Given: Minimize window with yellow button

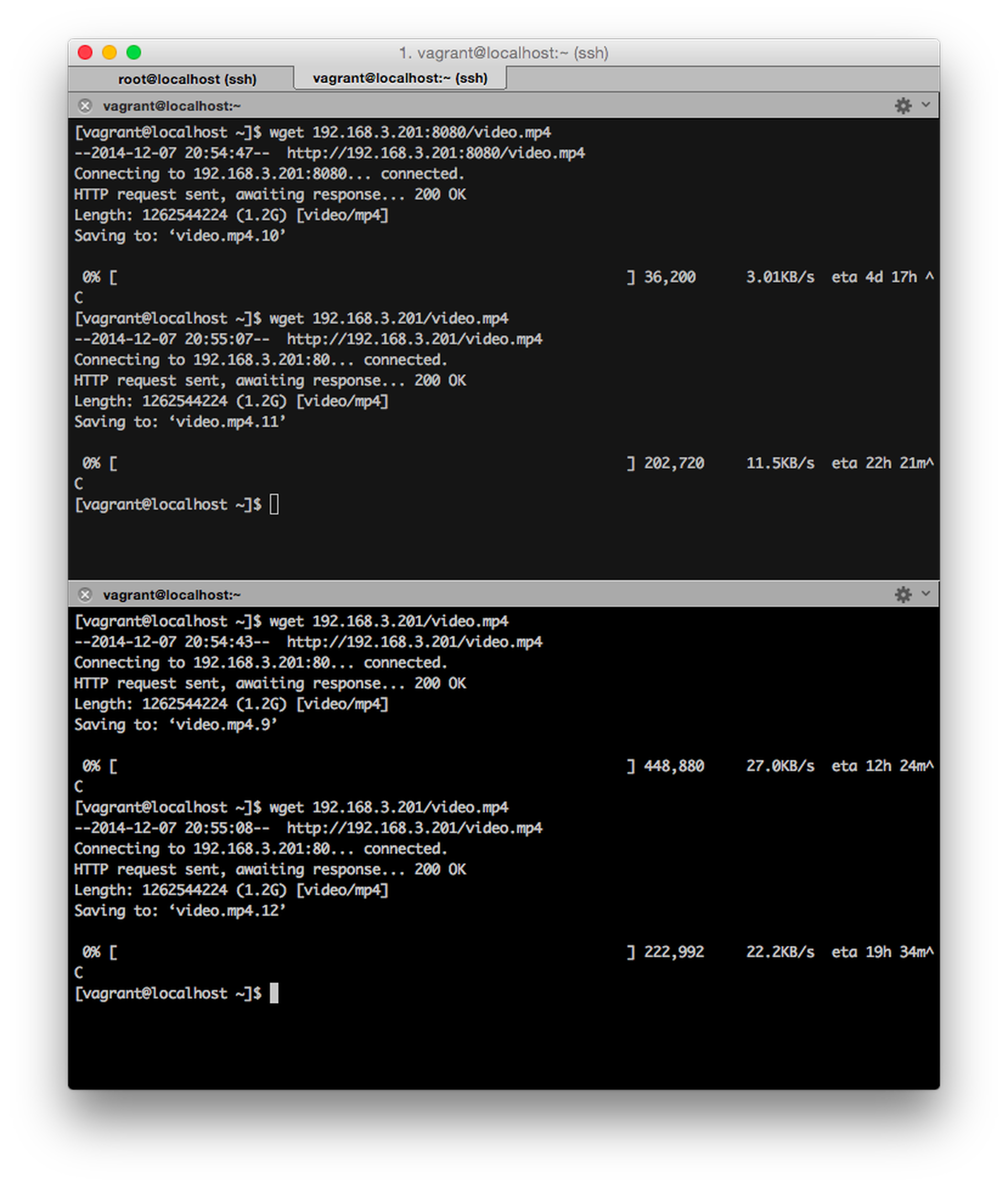Looking at the screenshot, I should [x=109, y=53].
